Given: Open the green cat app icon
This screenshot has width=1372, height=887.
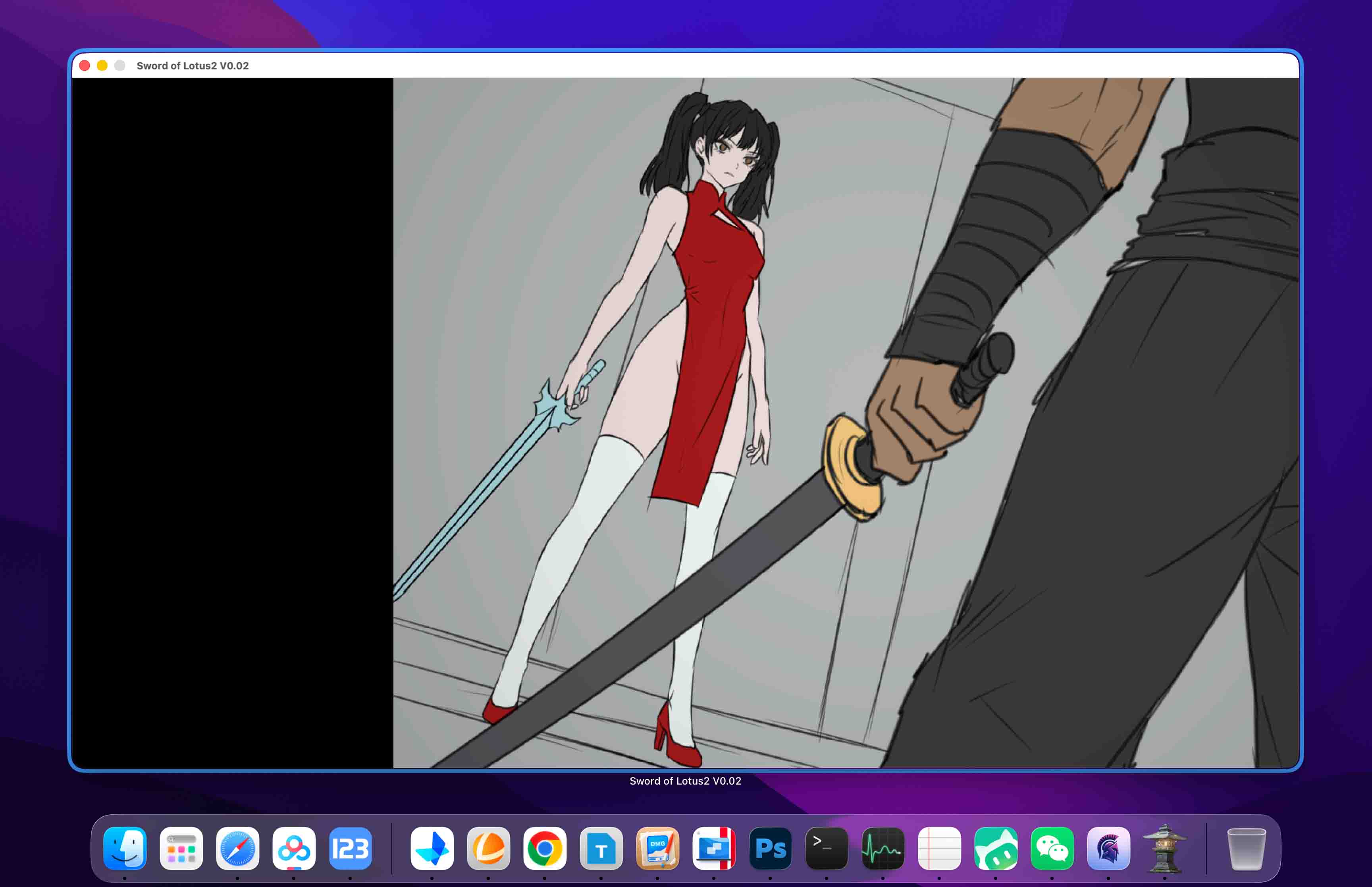Looking at the screenshot, I should 996,848.
